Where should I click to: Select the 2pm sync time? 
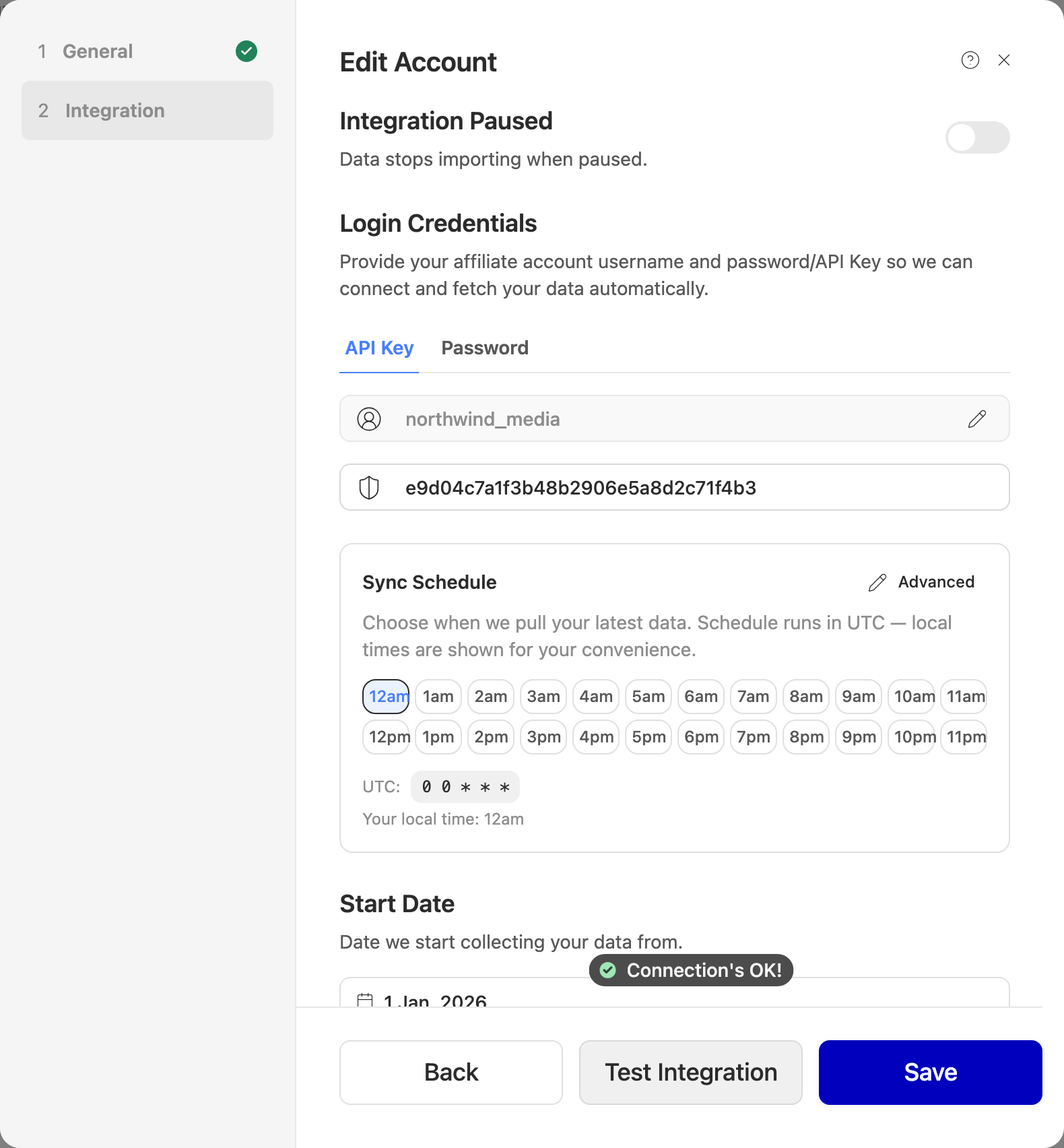(x=491, y=737)
